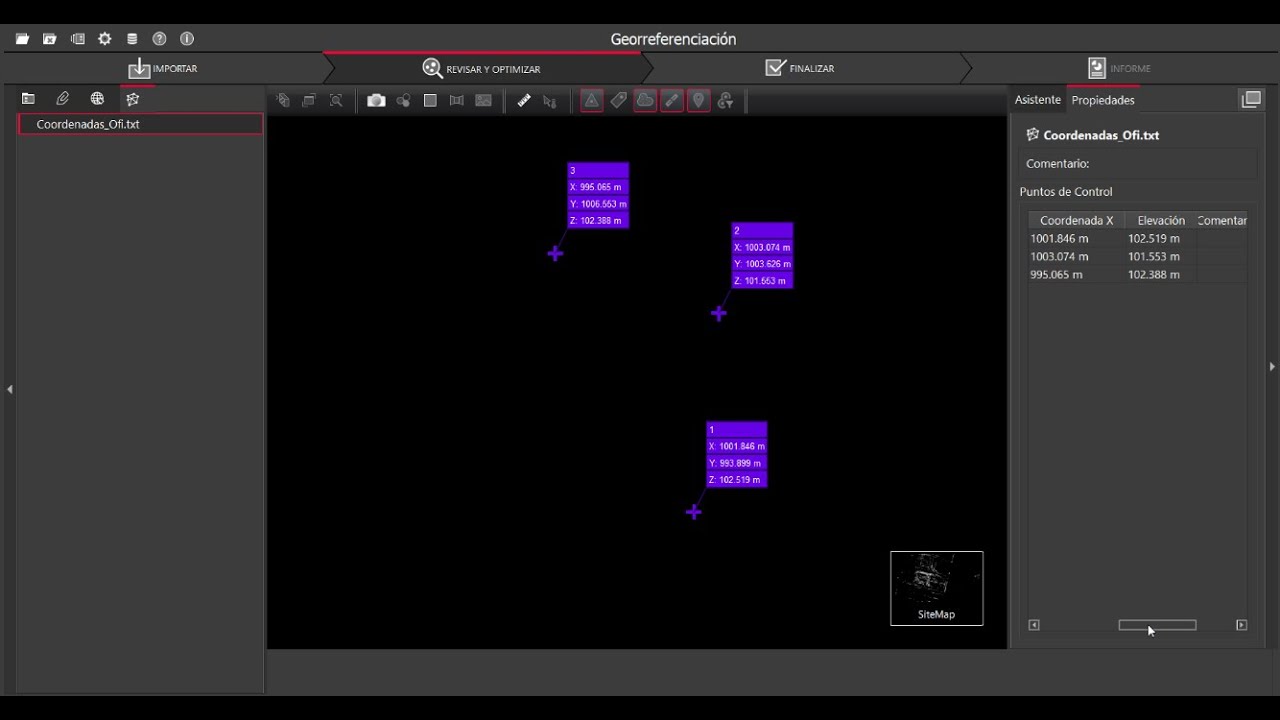Image resolution: width=1280 pixels, height=720 pixels.
Task: Click the square limit box icon
Action: point(430,100)
